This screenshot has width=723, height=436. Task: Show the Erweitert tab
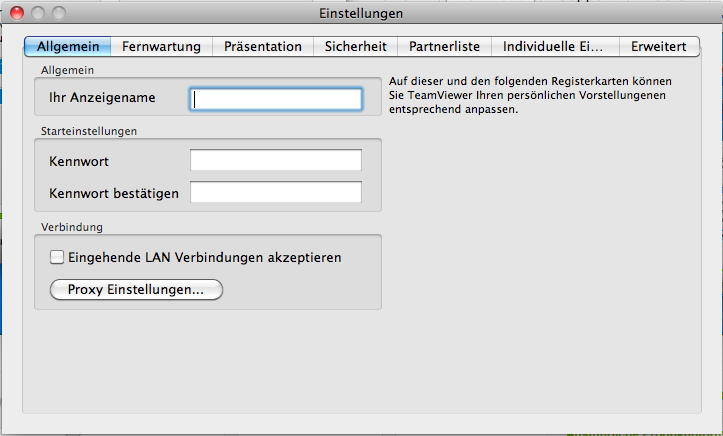658,46
